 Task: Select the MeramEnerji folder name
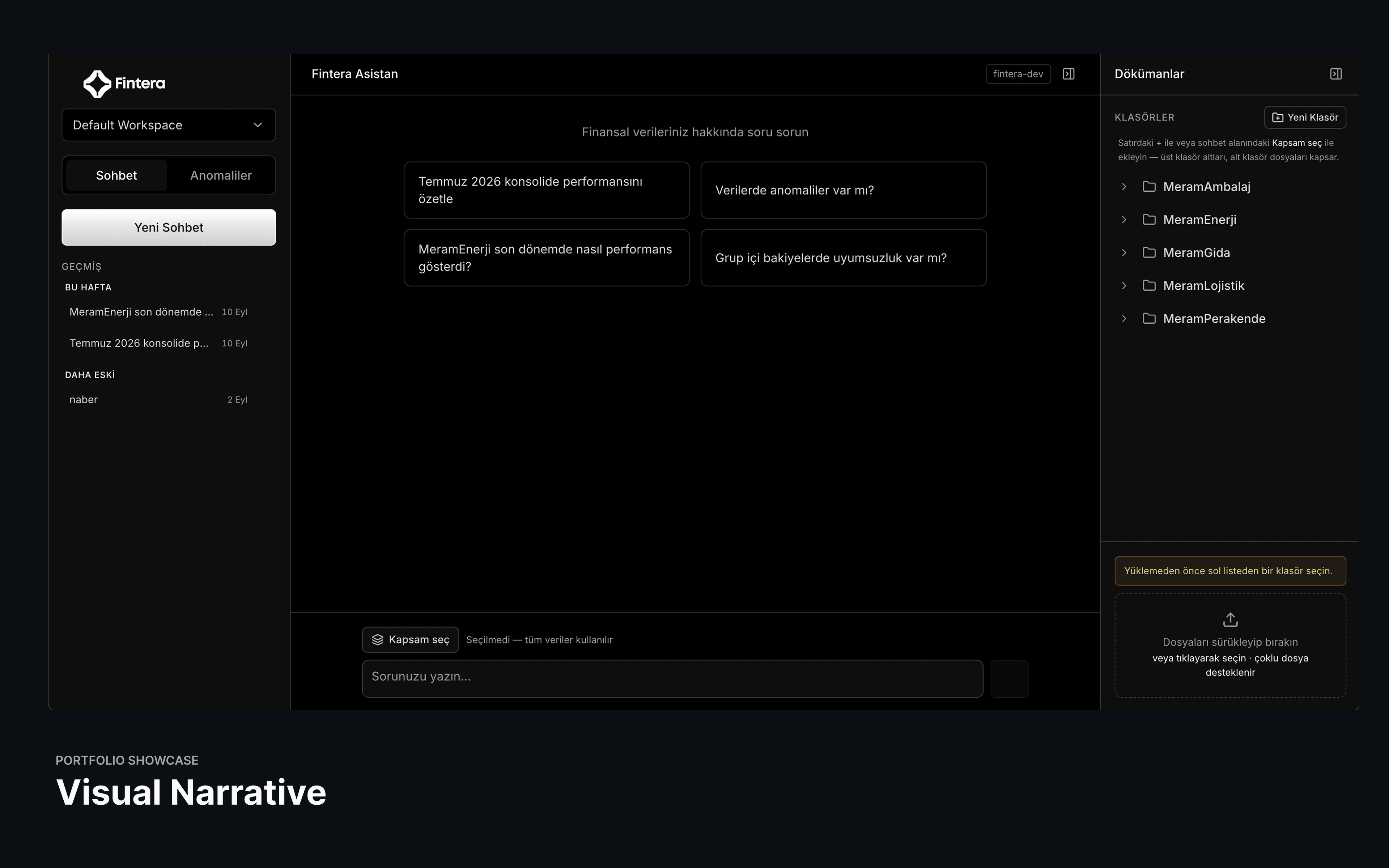pos(1199,220)
